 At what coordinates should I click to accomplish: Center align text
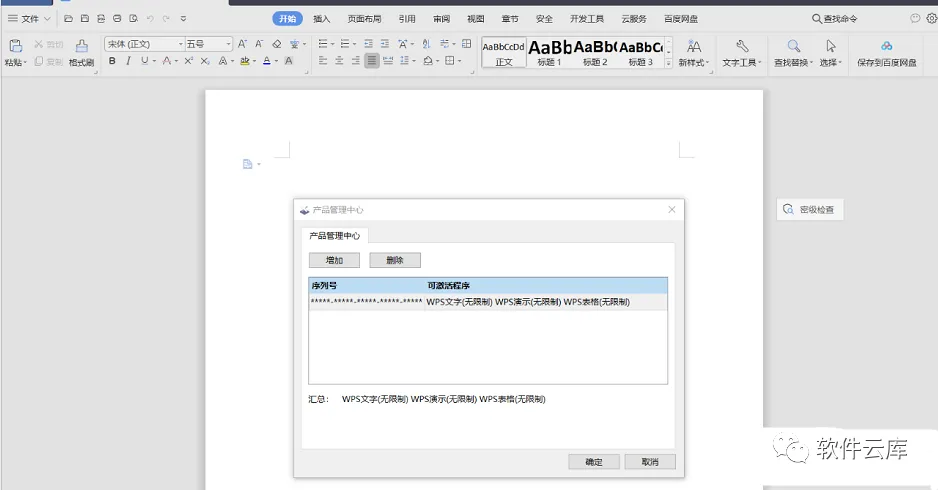(339, 60)
